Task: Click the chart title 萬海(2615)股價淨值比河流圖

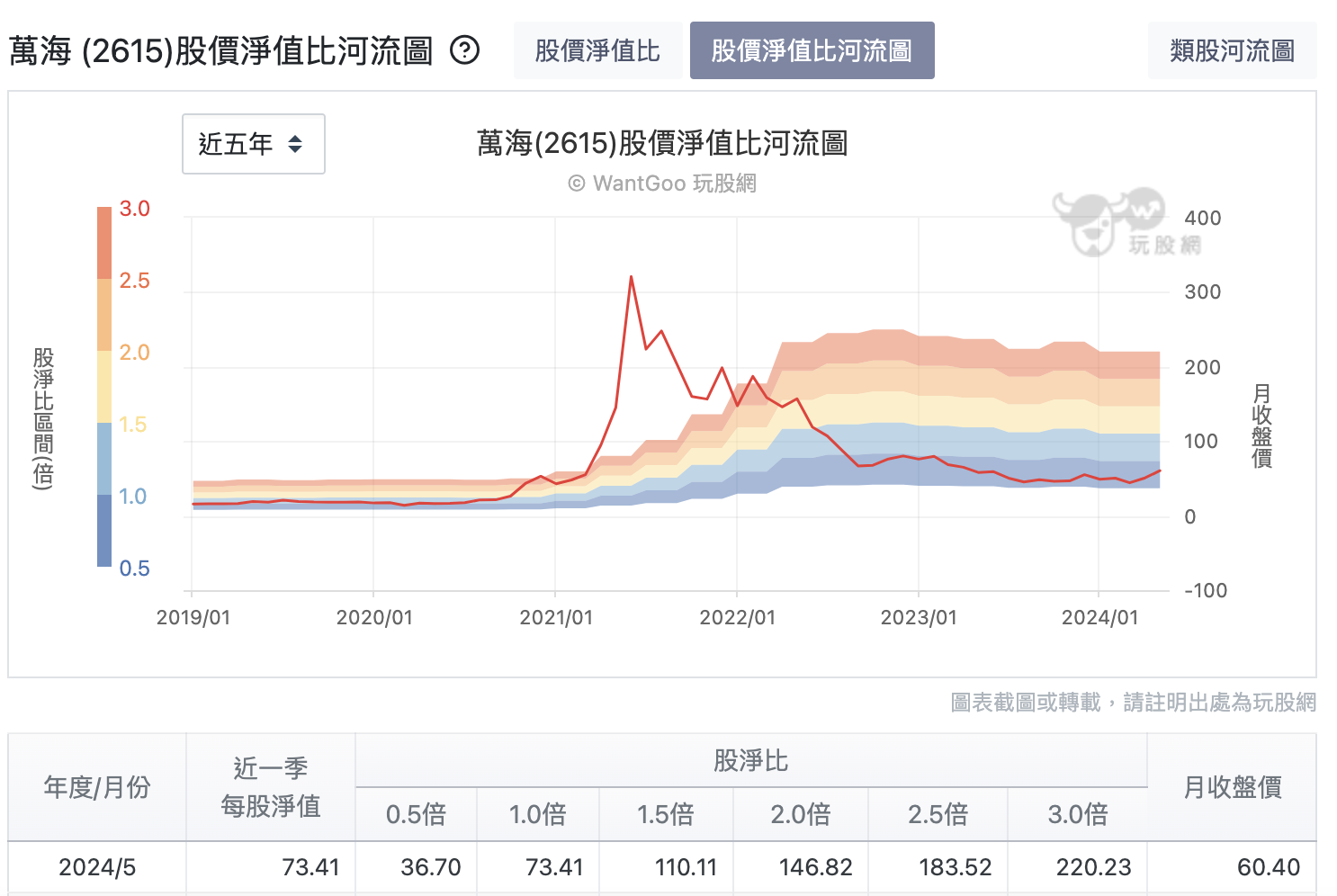Action: [662, 143]
